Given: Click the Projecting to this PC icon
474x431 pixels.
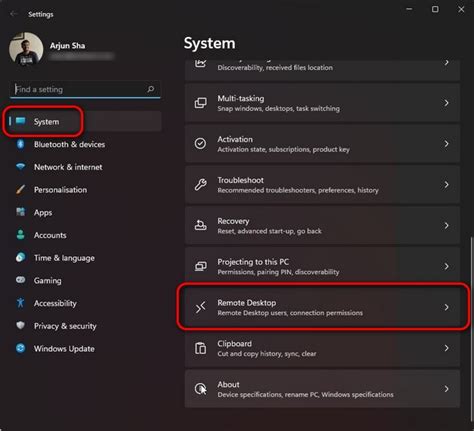Looking at the screenshot, I should point(200,266).
